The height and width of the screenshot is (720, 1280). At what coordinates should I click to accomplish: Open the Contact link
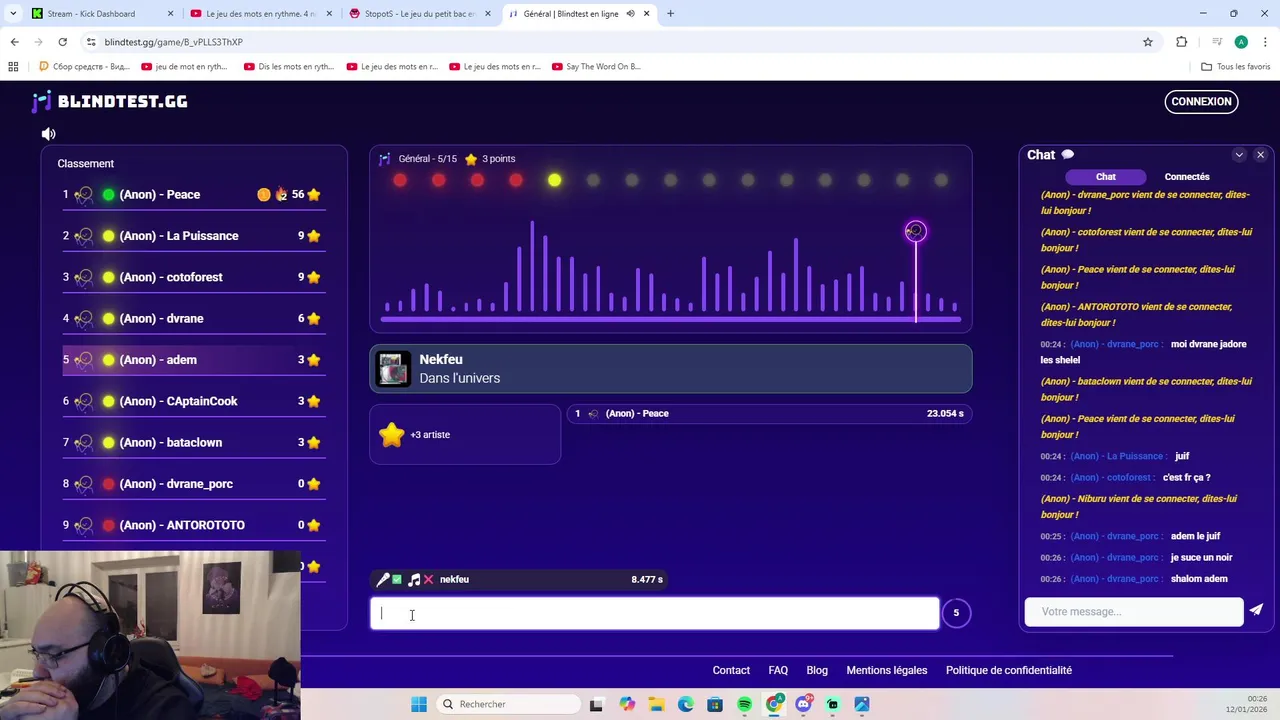click(x=731, y=670)
